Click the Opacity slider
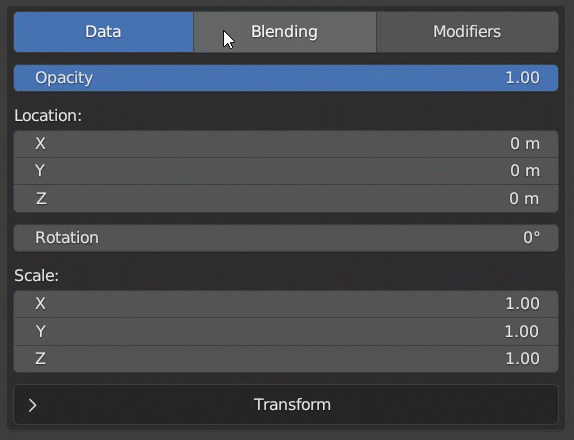This screenshot has height=440, width=574. pos(286,78)
